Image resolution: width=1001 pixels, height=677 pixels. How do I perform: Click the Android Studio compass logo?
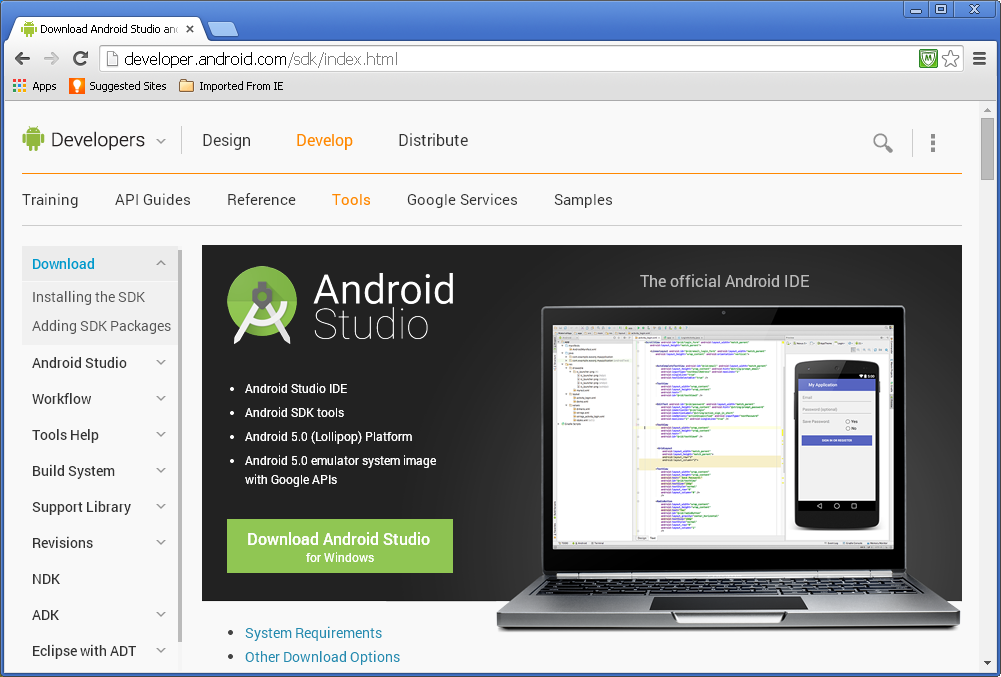(x=262, y=305)
